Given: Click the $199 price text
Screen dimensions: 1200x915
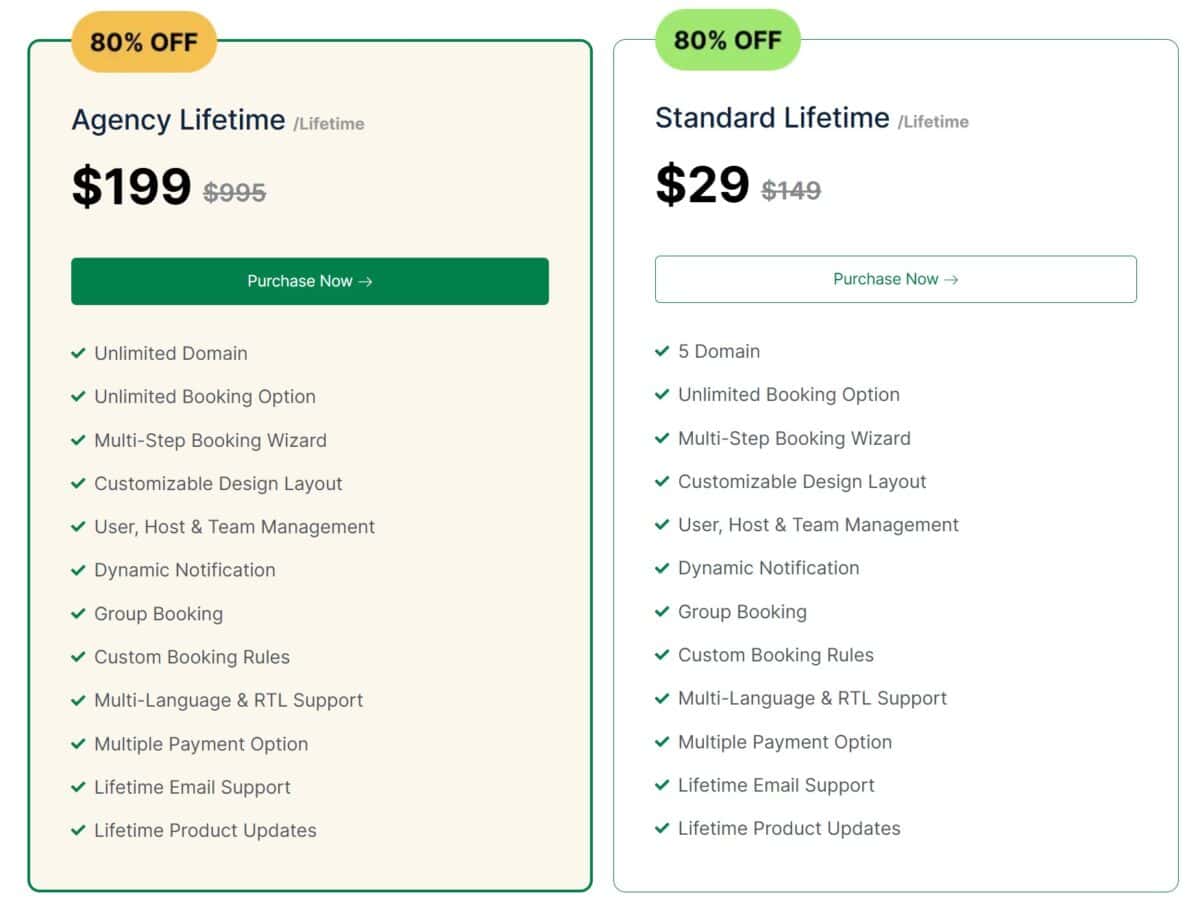Looking at the screenshot, I should [x=131, y=186].
